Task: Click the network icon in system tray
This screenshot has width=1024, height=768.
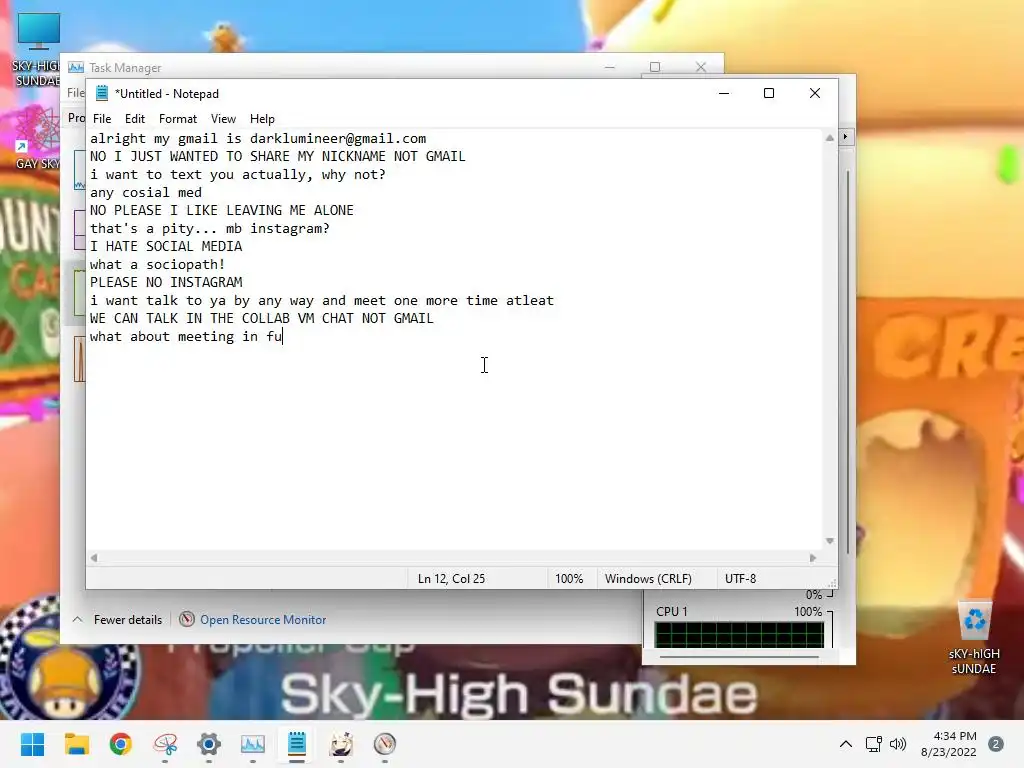Action: pyautogui.click(x=873, y=744)
